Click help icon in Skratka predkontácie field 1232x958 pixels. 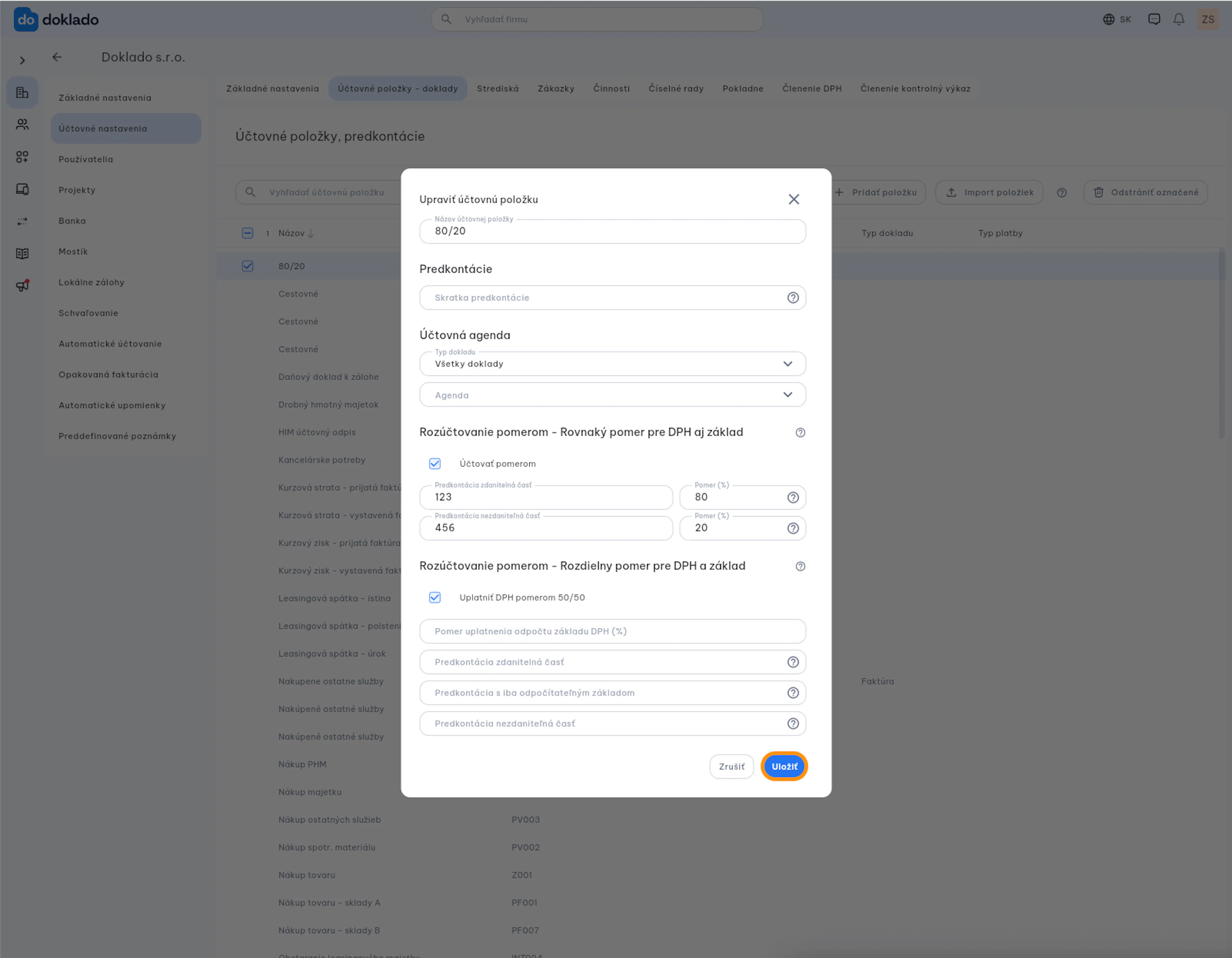click(792, 298)
